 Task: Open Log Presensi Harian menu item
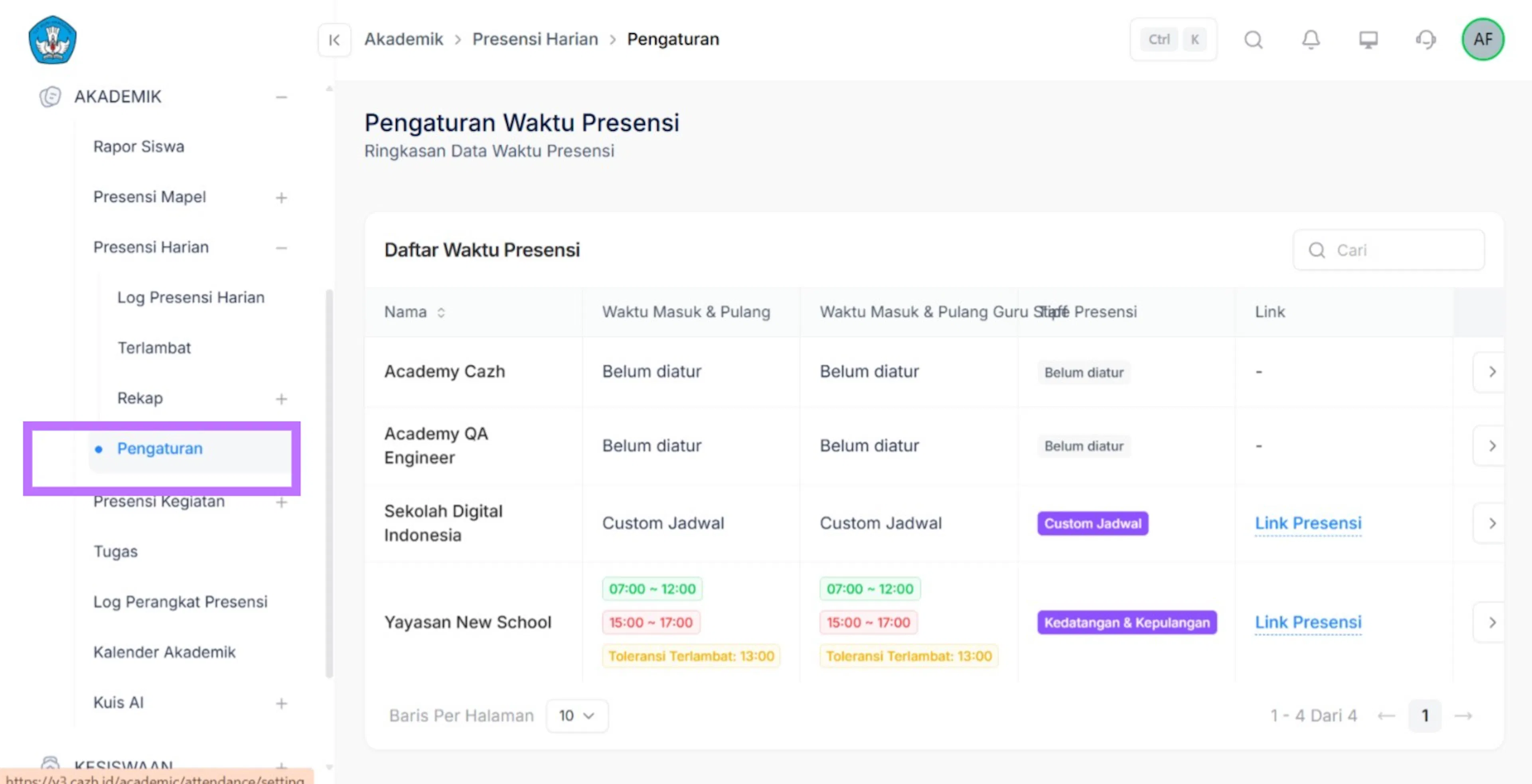(x=190, y=297)
